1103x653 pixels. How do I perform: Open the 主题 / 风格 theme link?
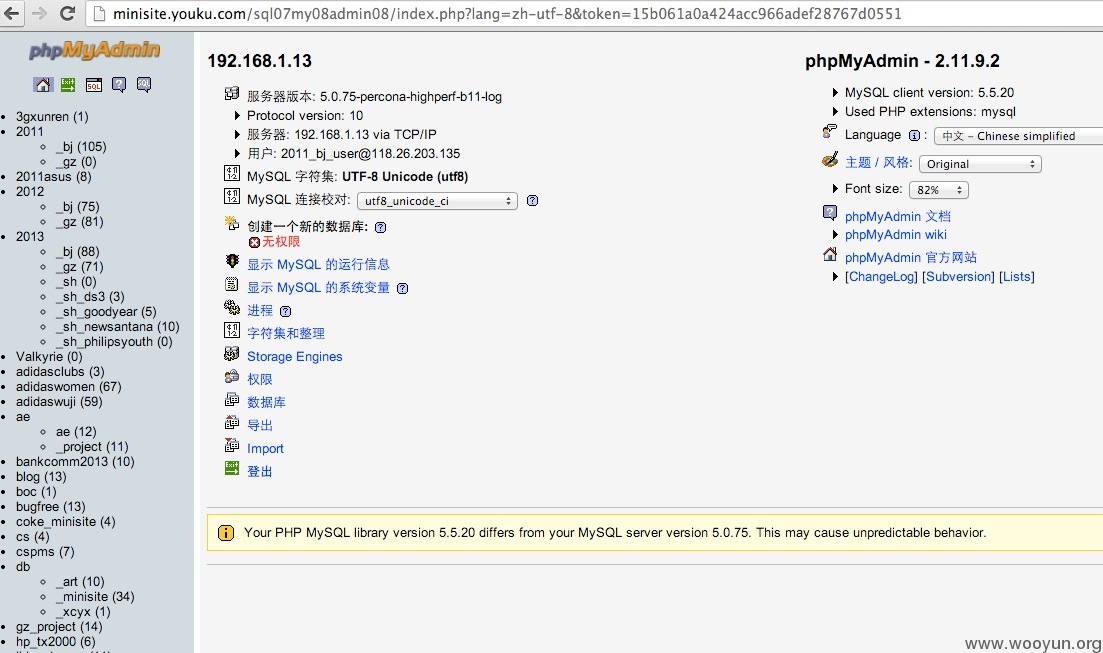[x=879, y=163]
